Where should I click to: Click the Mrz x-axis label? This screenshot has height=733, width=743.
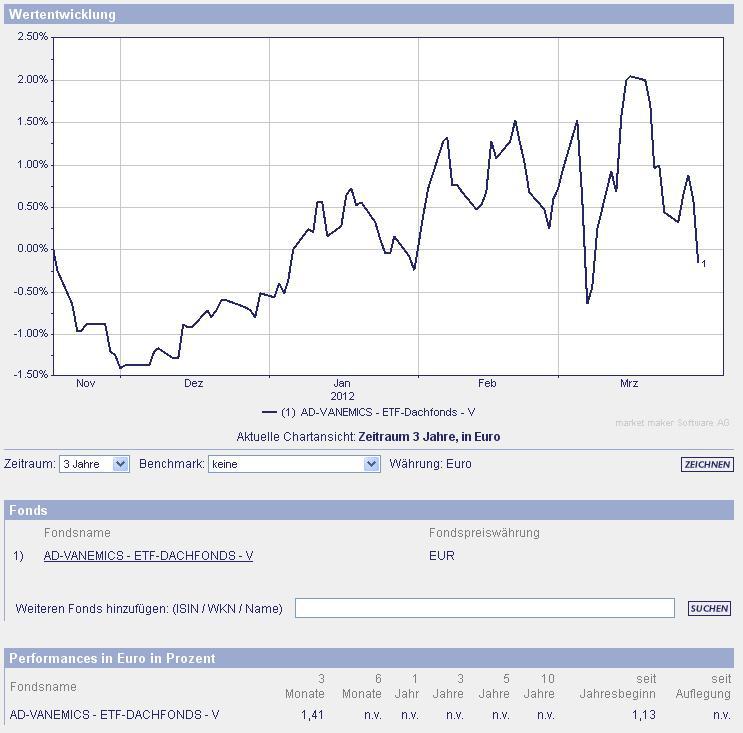[629, 383]
